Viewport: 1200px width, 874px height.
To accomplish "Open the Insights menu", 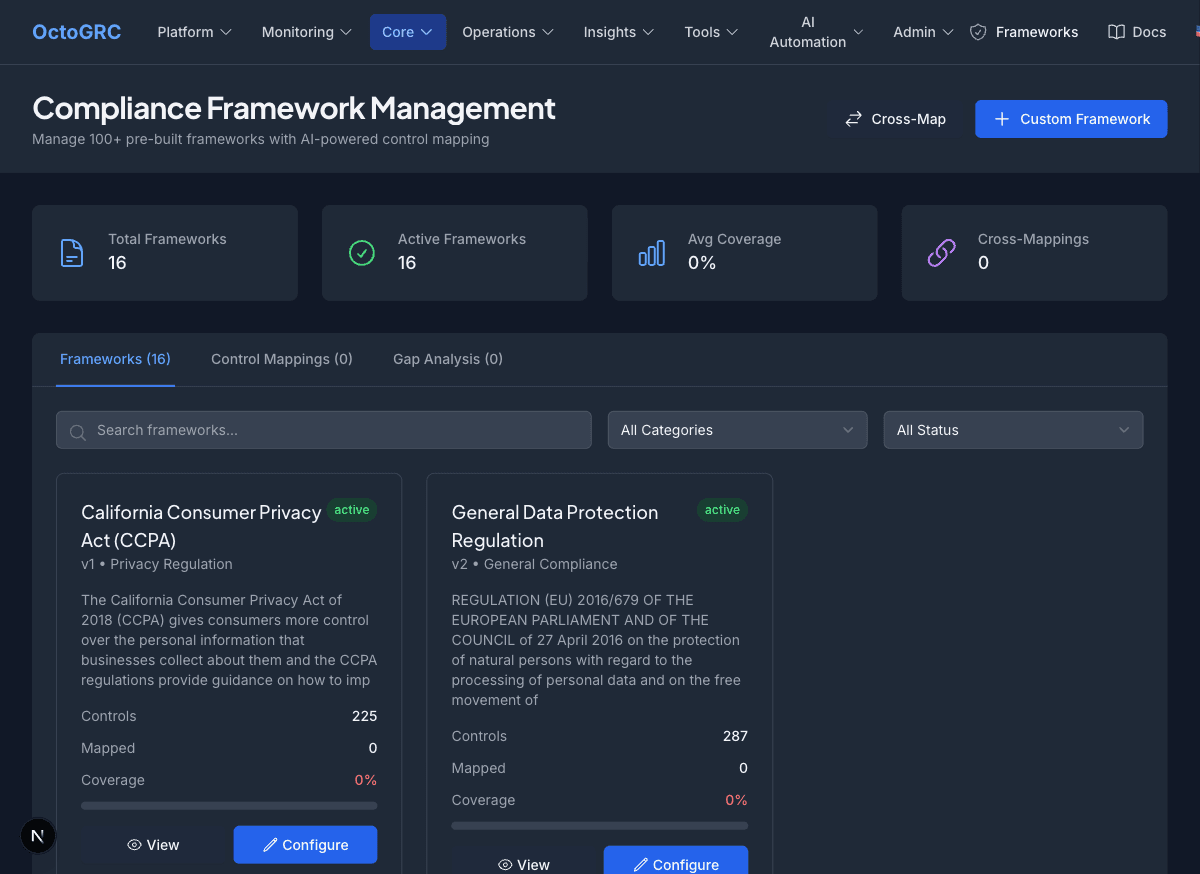I will point(618,32).
